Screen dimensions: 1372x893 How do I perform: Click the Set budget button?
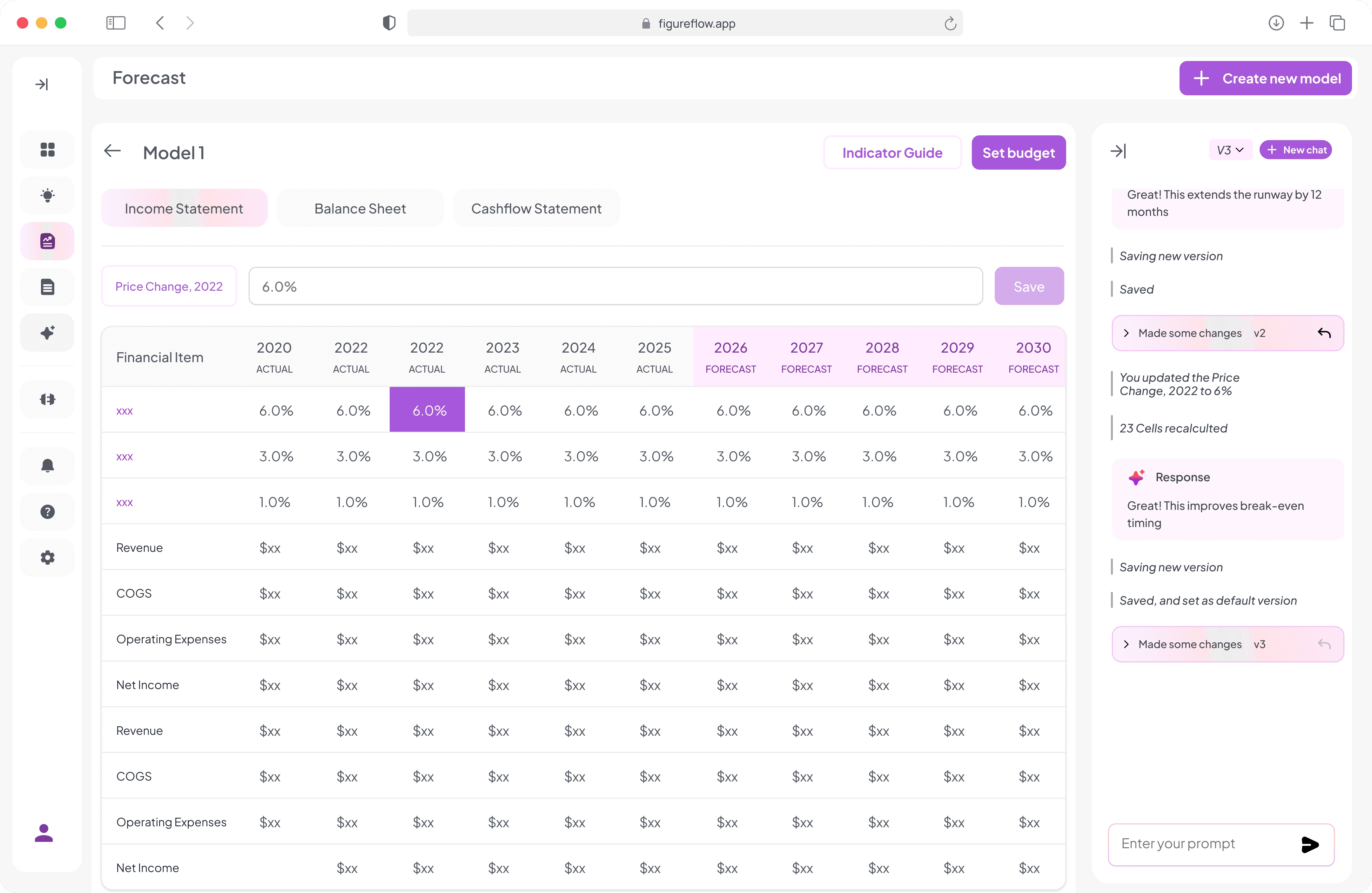(1019, 153)
